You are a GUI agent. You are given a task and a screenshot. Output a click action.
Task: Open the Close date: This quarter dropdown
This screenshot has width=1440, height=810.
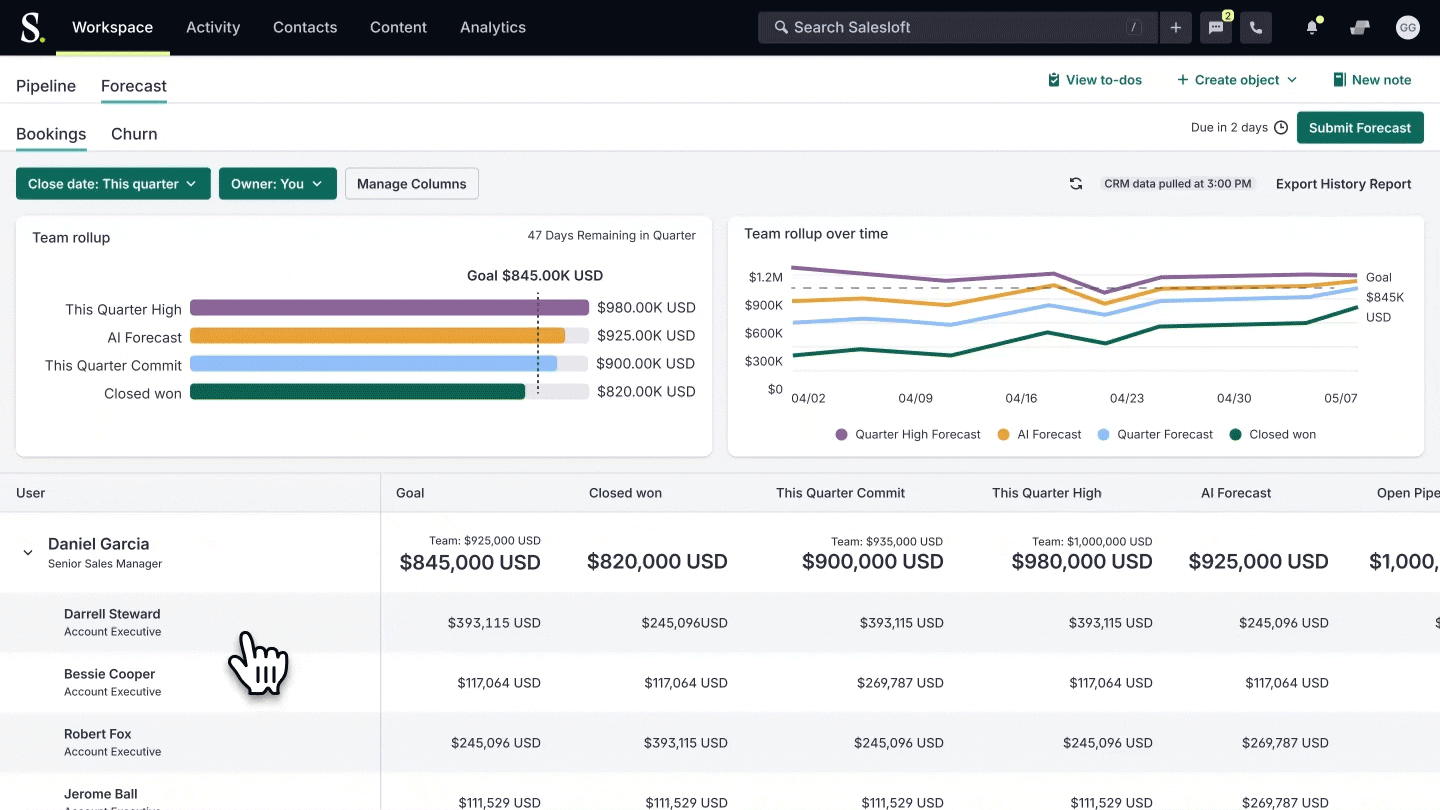(113, 184)
